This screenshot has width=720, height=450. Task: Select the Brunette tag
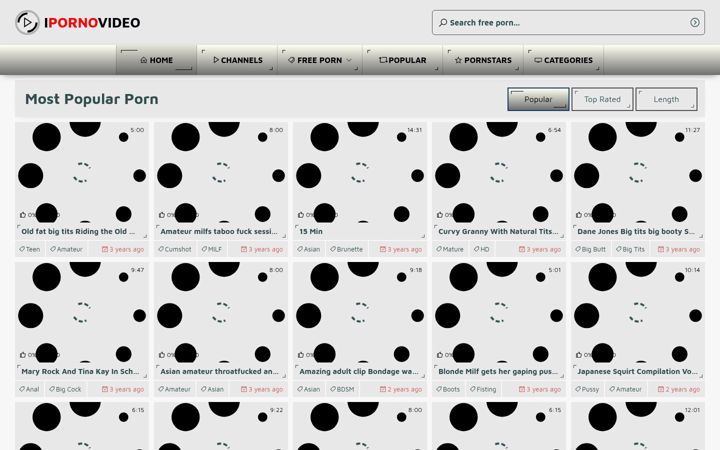tap(346, 249)
